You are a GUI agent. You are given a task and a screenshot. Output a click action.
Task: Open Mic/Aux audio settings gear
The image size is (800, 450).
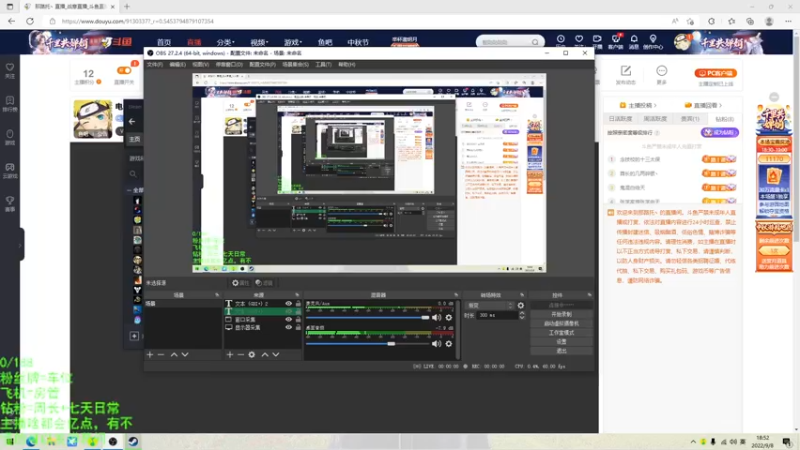(x=448, y=317)
